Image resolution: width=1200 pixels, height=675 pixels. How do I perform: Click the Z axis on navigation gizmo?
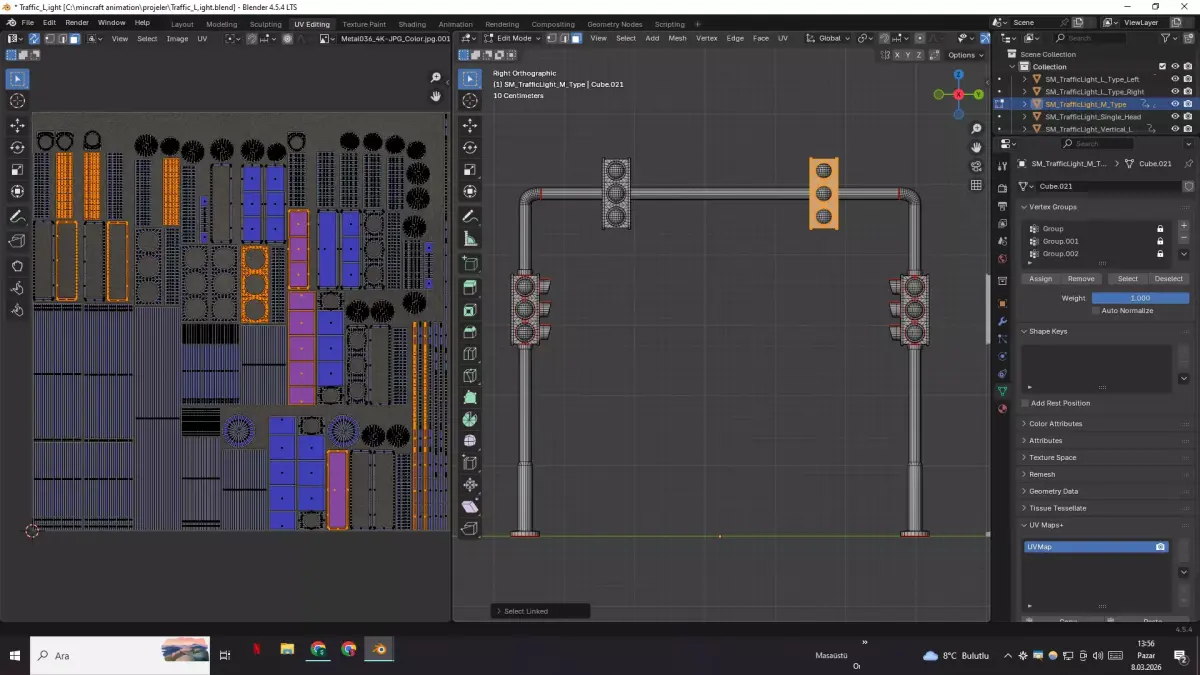(958, 74)
